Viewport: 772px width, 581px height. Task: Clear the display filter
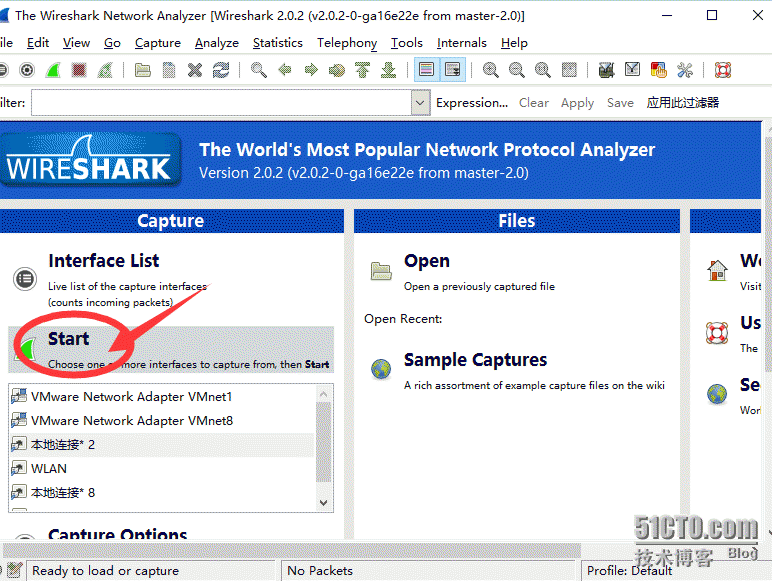[534, 102]
